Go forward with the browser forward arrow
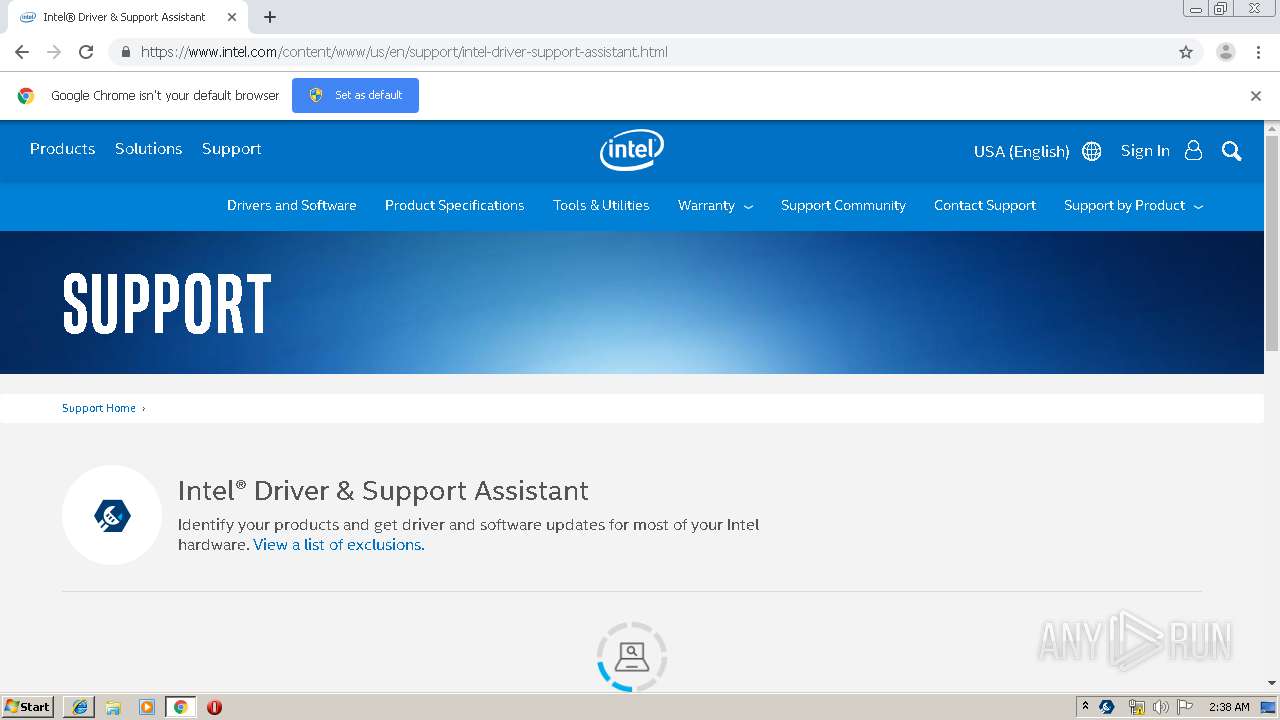This screenshot has height=720, width=1280. (x=54, y=52)
